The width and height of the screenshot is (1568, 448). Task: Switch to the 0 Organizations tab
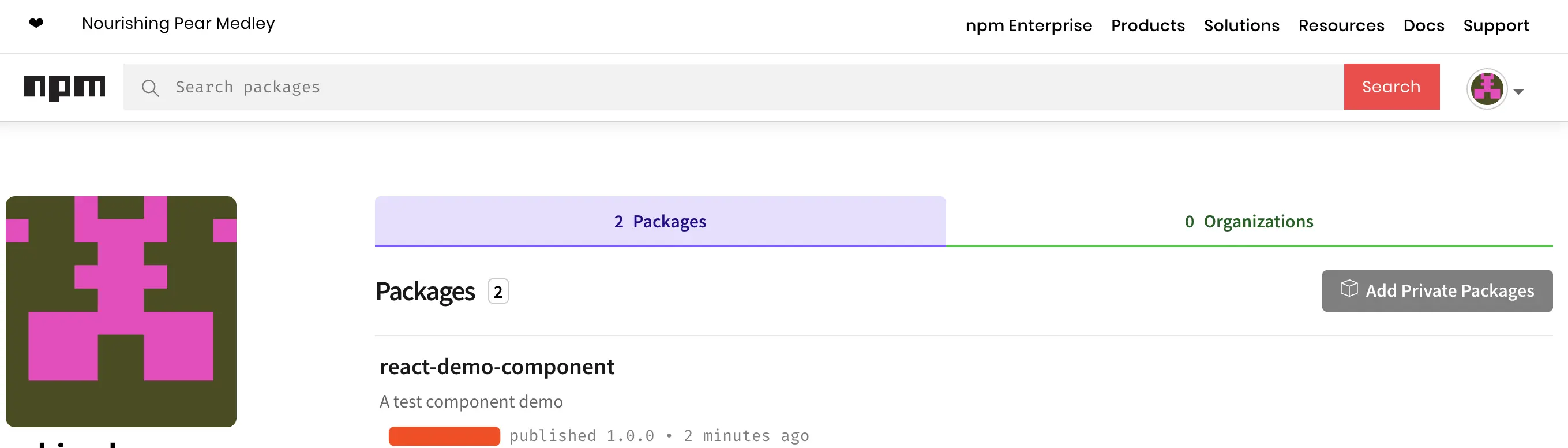[1248, 221]
